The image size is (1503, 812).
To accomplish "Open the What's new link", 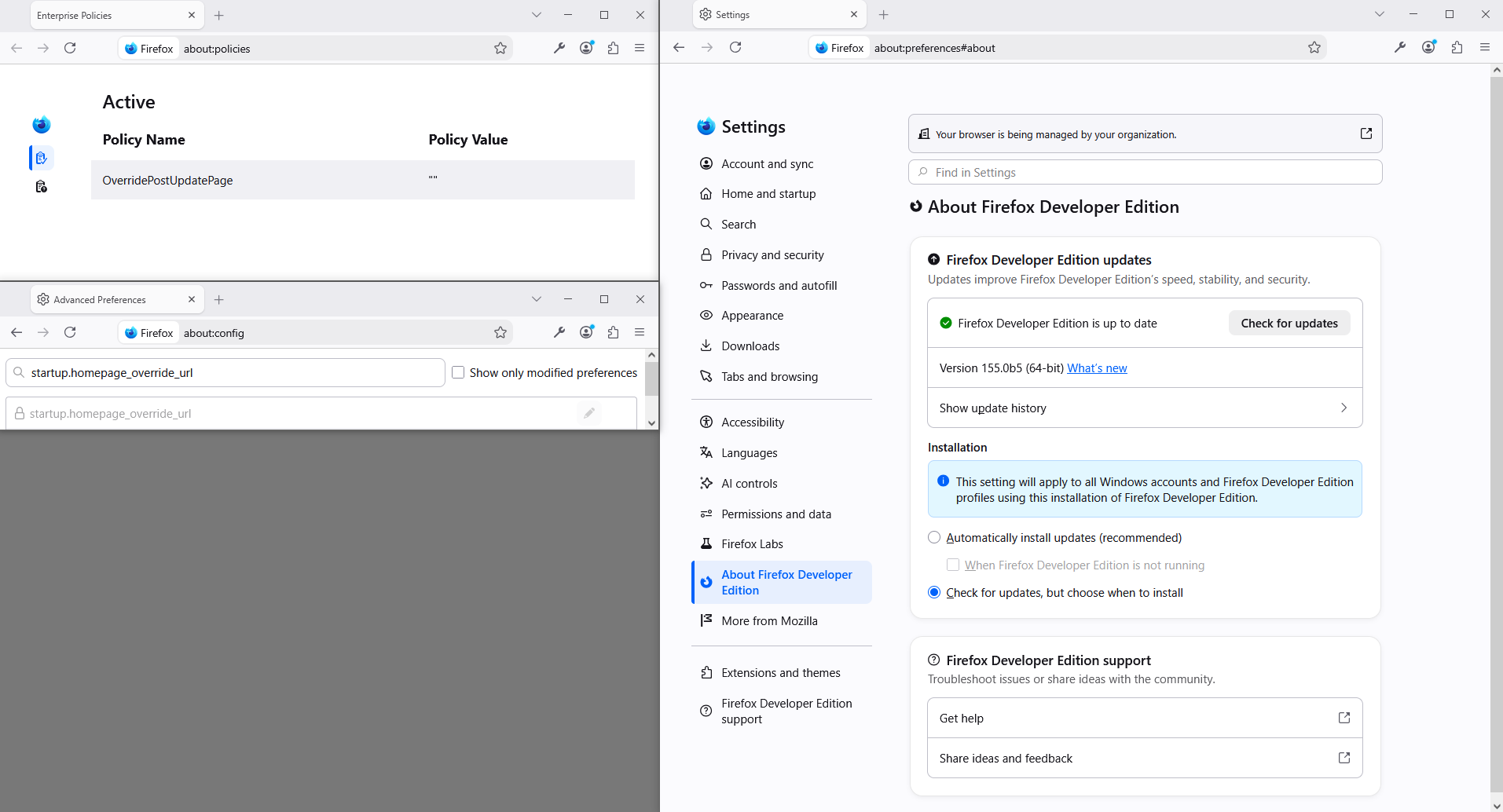I will click(x=1097, y=368).
